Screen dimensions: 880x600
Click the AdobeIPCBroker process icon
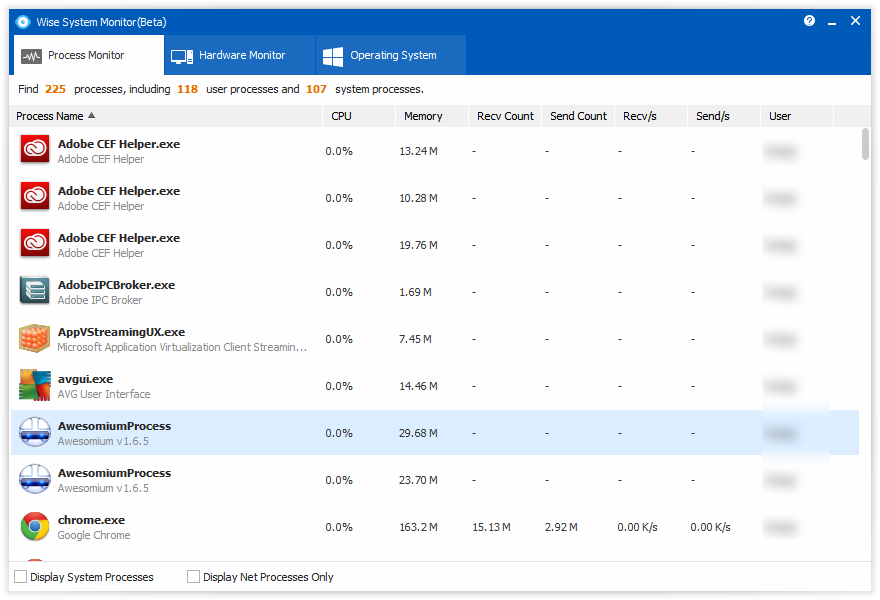(x=34, y=290)
